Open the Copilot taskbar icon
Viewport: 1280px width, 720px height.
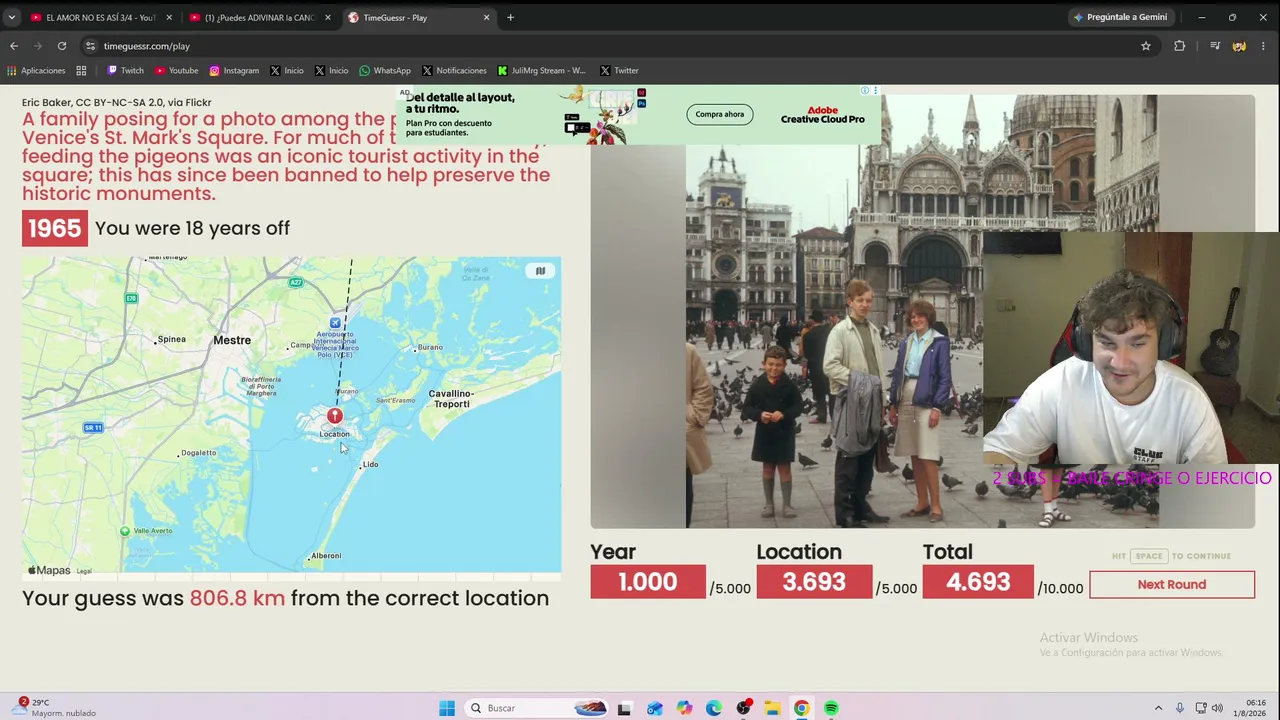(x=684, y=708)
